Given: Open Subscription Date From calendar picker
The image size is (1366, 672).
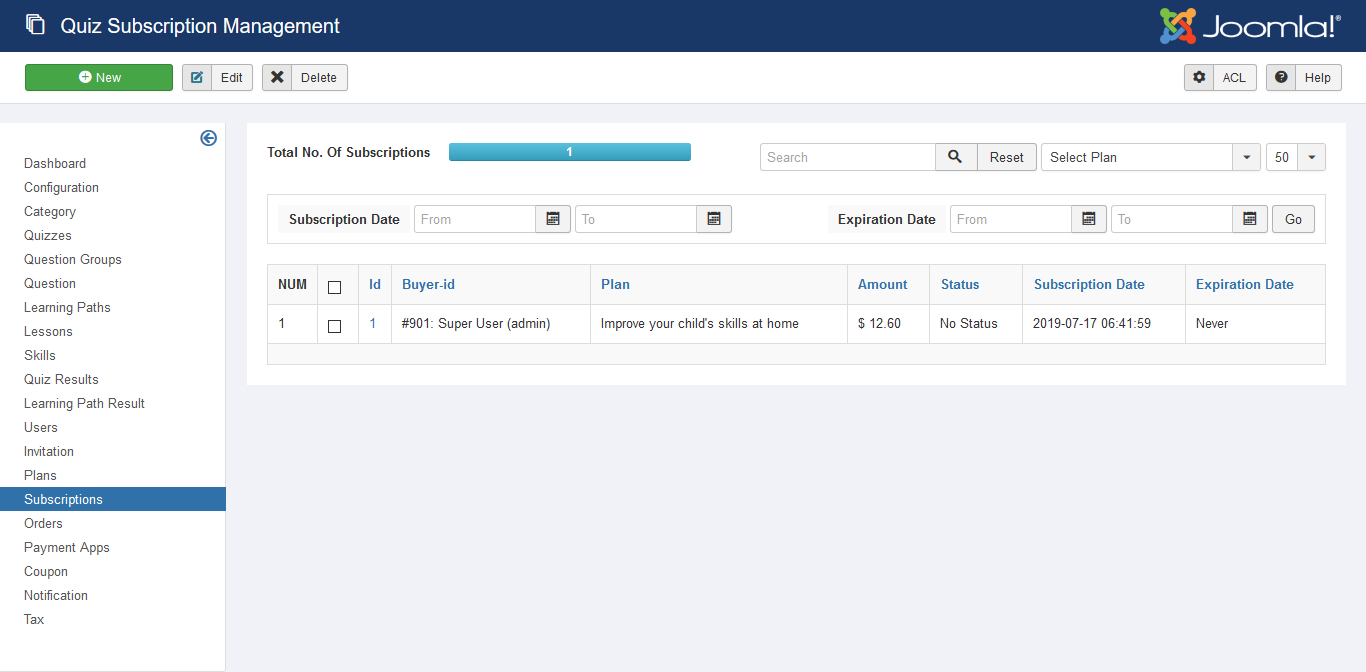Looking at the screenshot, I should click(553, 219).
